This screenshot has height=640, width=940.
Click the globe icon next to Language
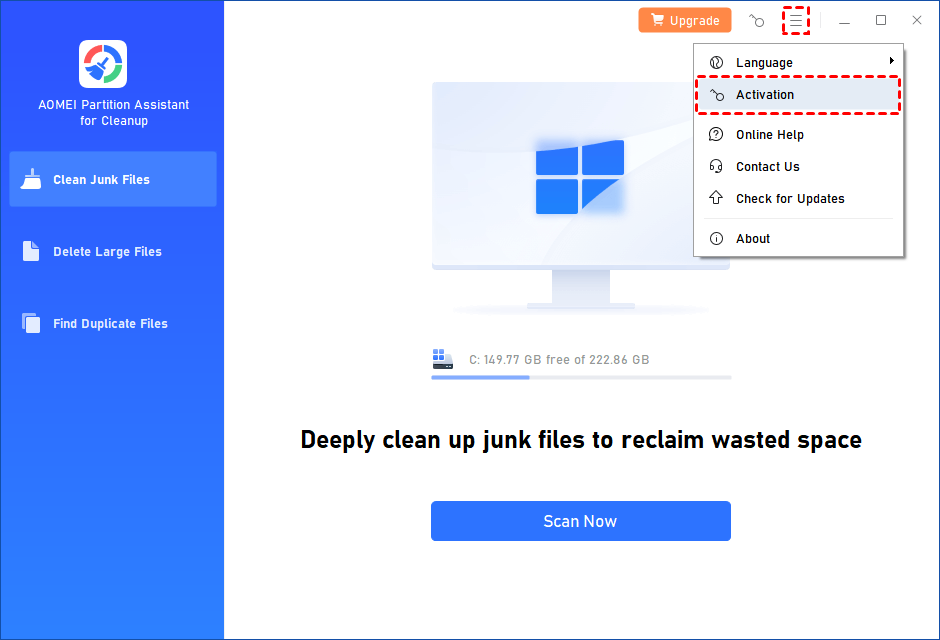[x=716, y=62]
